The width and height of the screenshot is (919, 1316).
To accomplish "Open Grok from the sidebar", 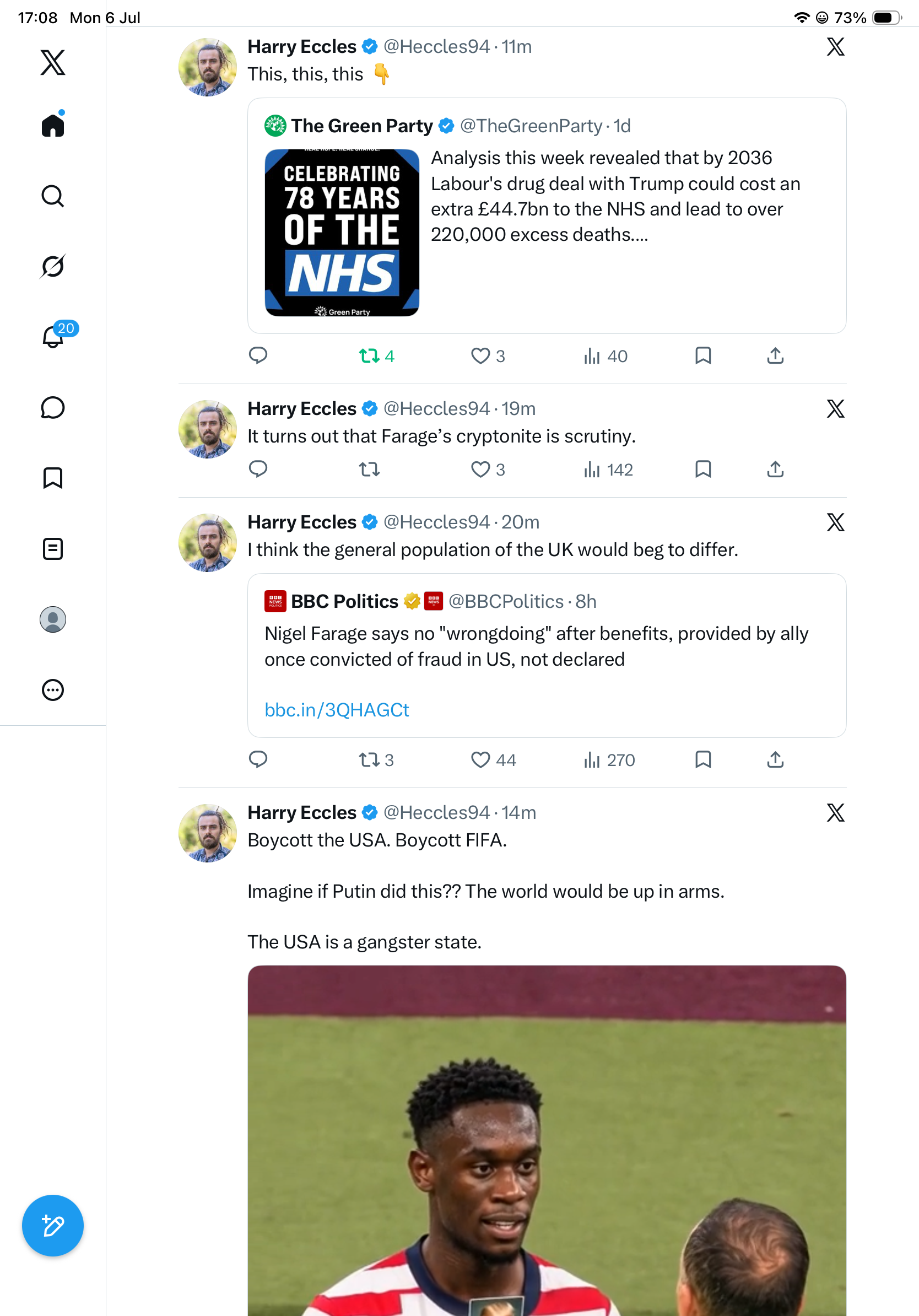I will point(53,266).
